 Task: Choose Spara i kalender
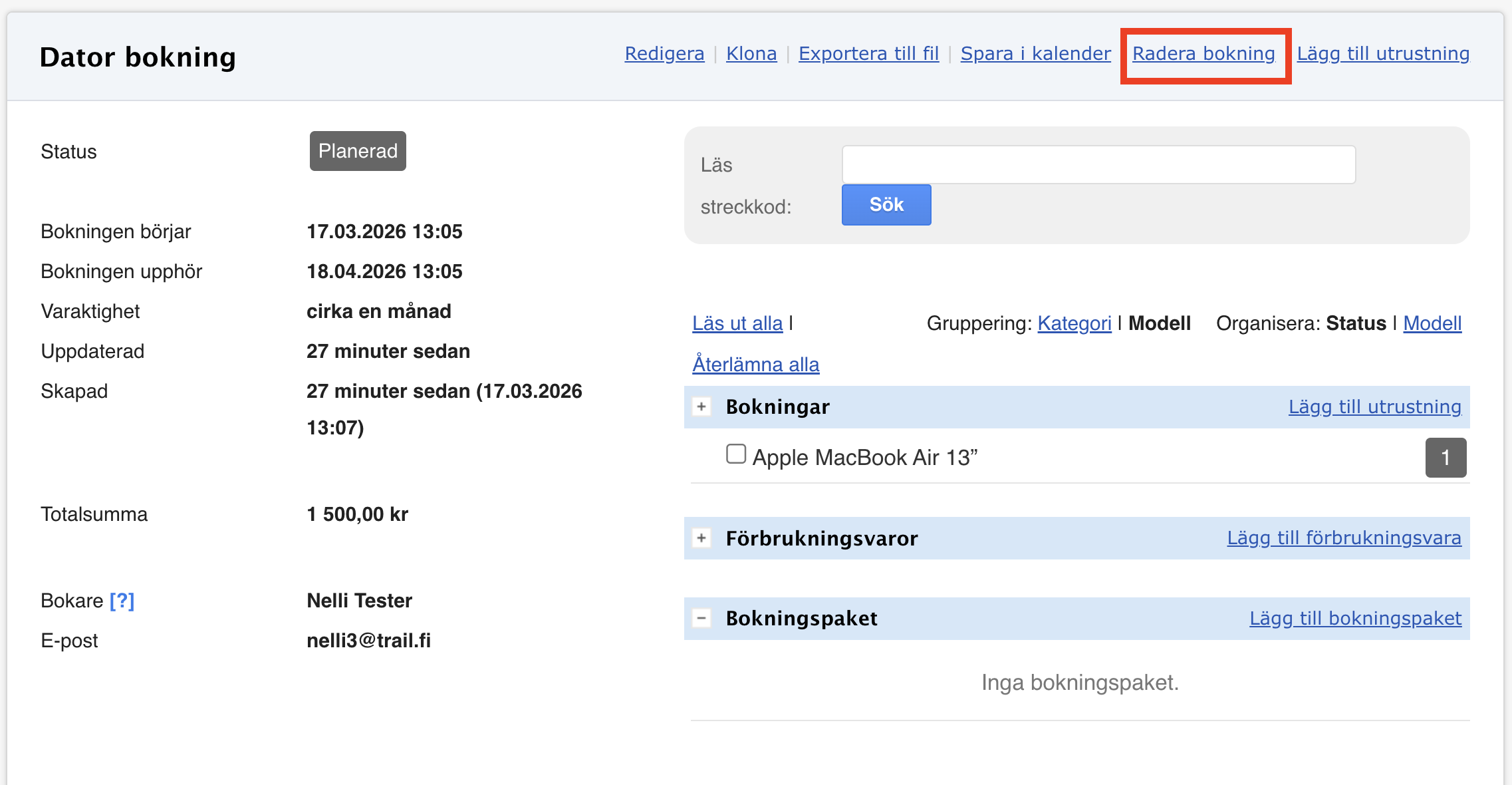(1035, 53)
